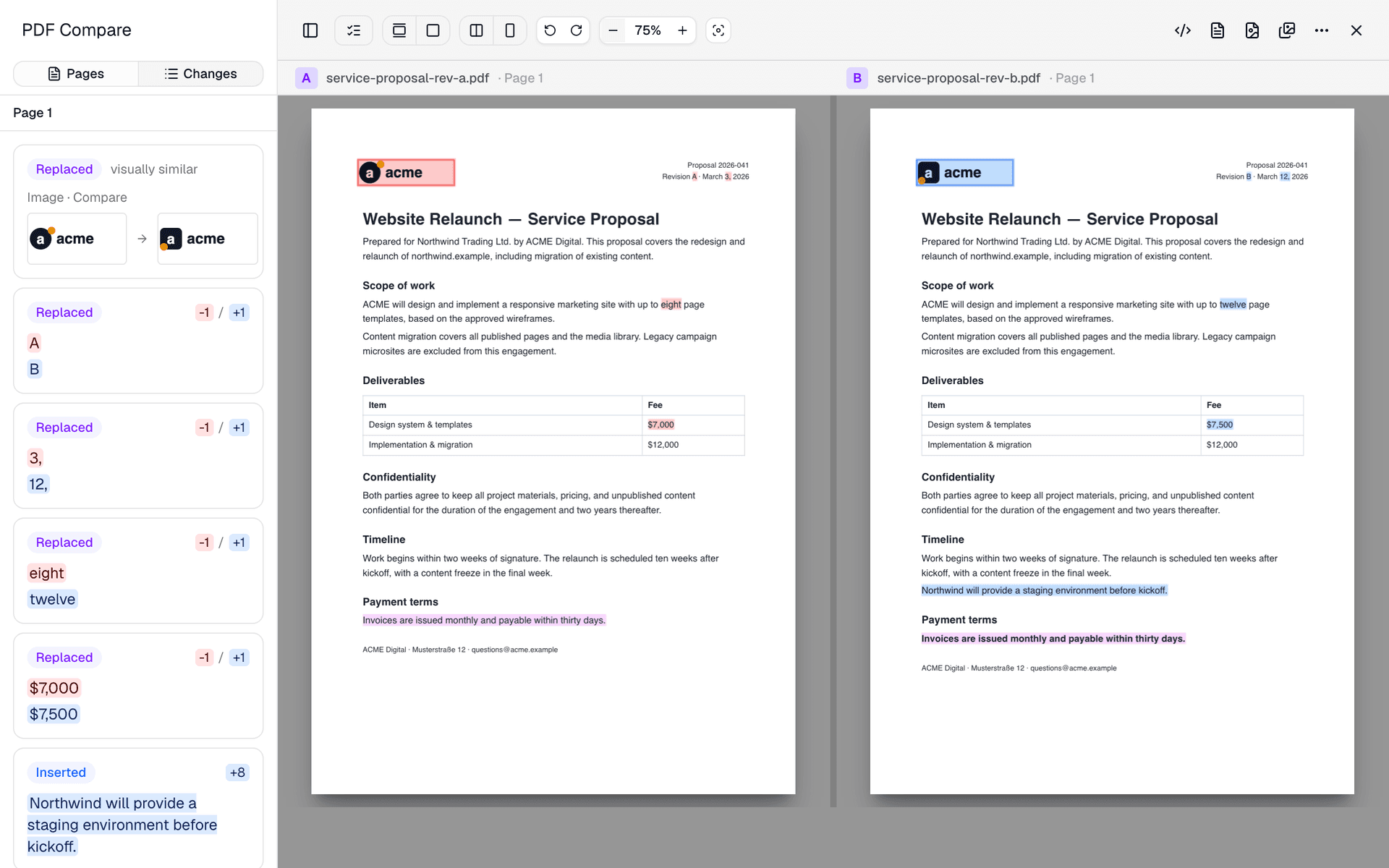Click the Page 1 sidebar heading

coord(33,113)
